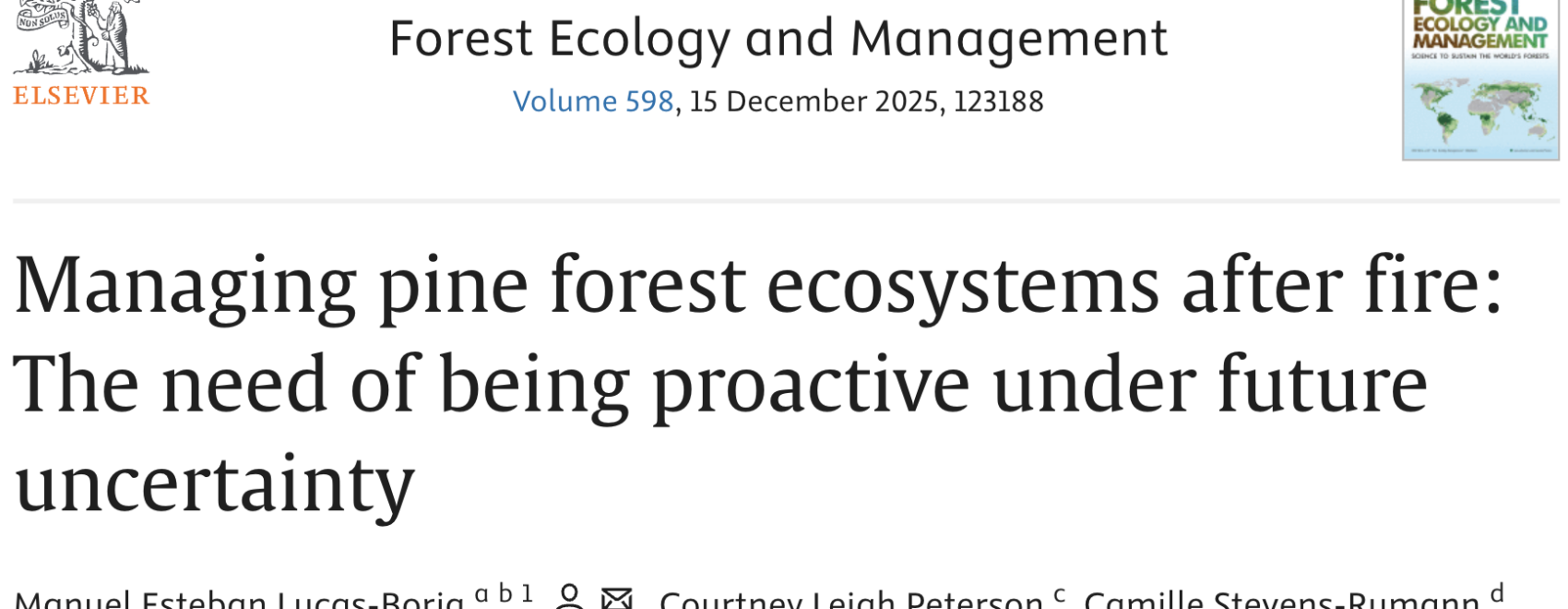This screenshot has width=1568, height=609.
Task: Open the Forest Ecology and Management journal heading
Action: point(778,39)
